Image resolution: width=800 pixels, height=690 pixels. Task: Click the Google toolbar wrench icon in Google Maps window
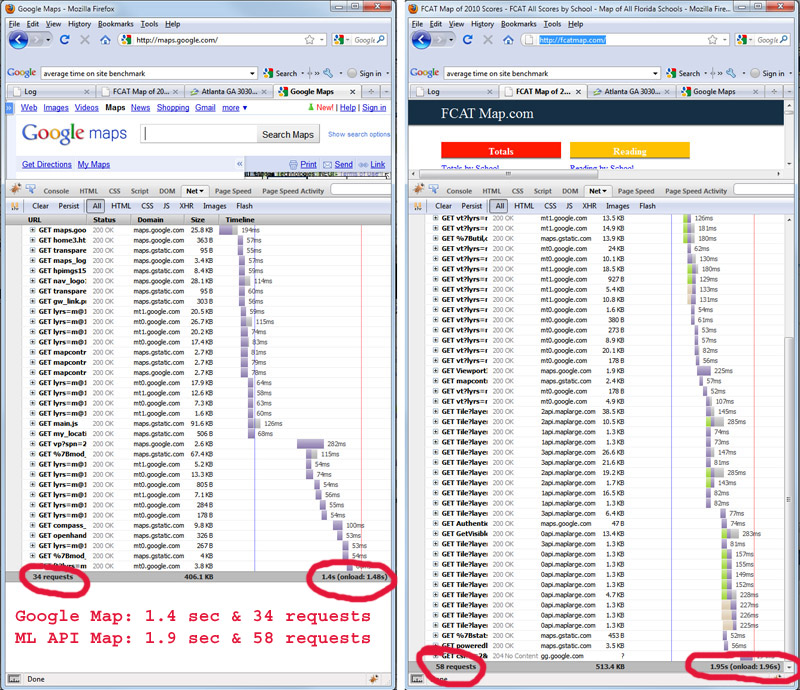tap(328, 73)
